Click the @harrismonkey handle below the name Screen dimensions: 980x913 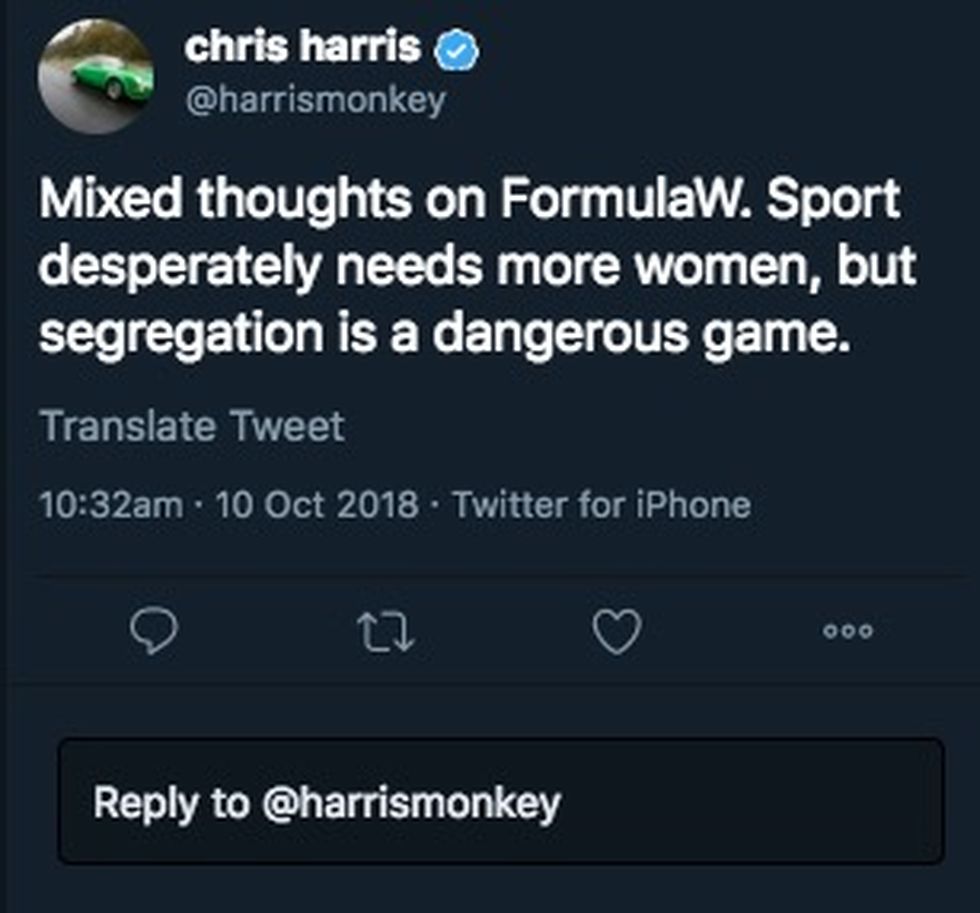(316, 100)
